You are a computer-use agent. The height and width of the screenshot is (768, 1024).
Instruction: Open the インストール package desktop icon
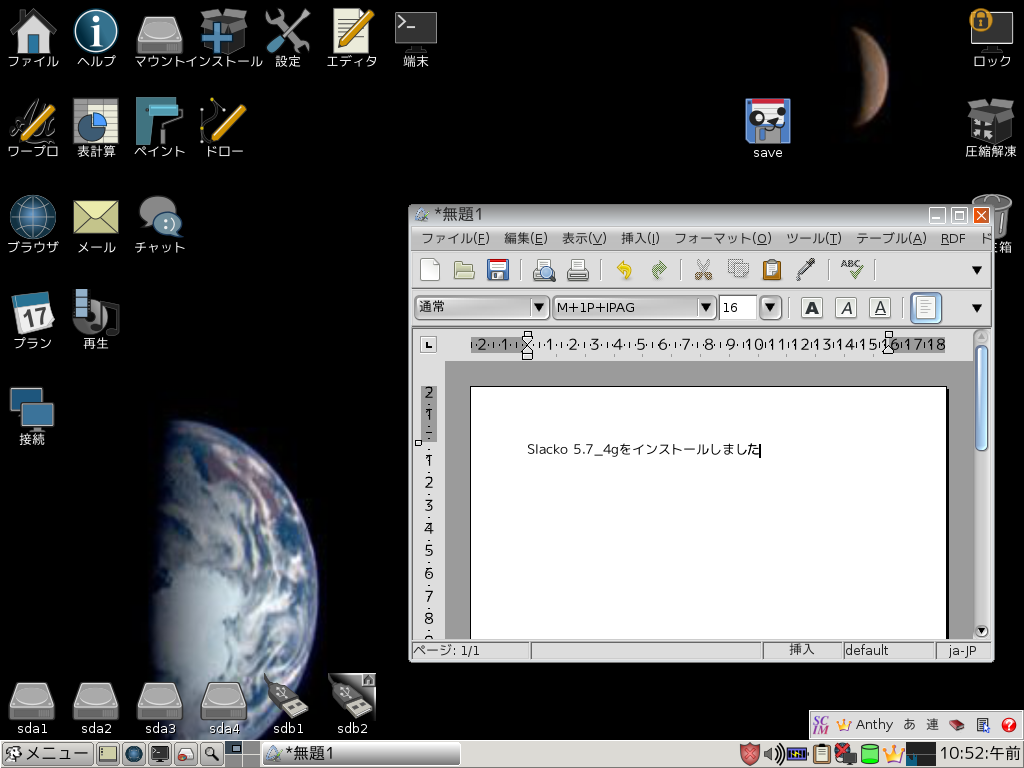(223, 38)
